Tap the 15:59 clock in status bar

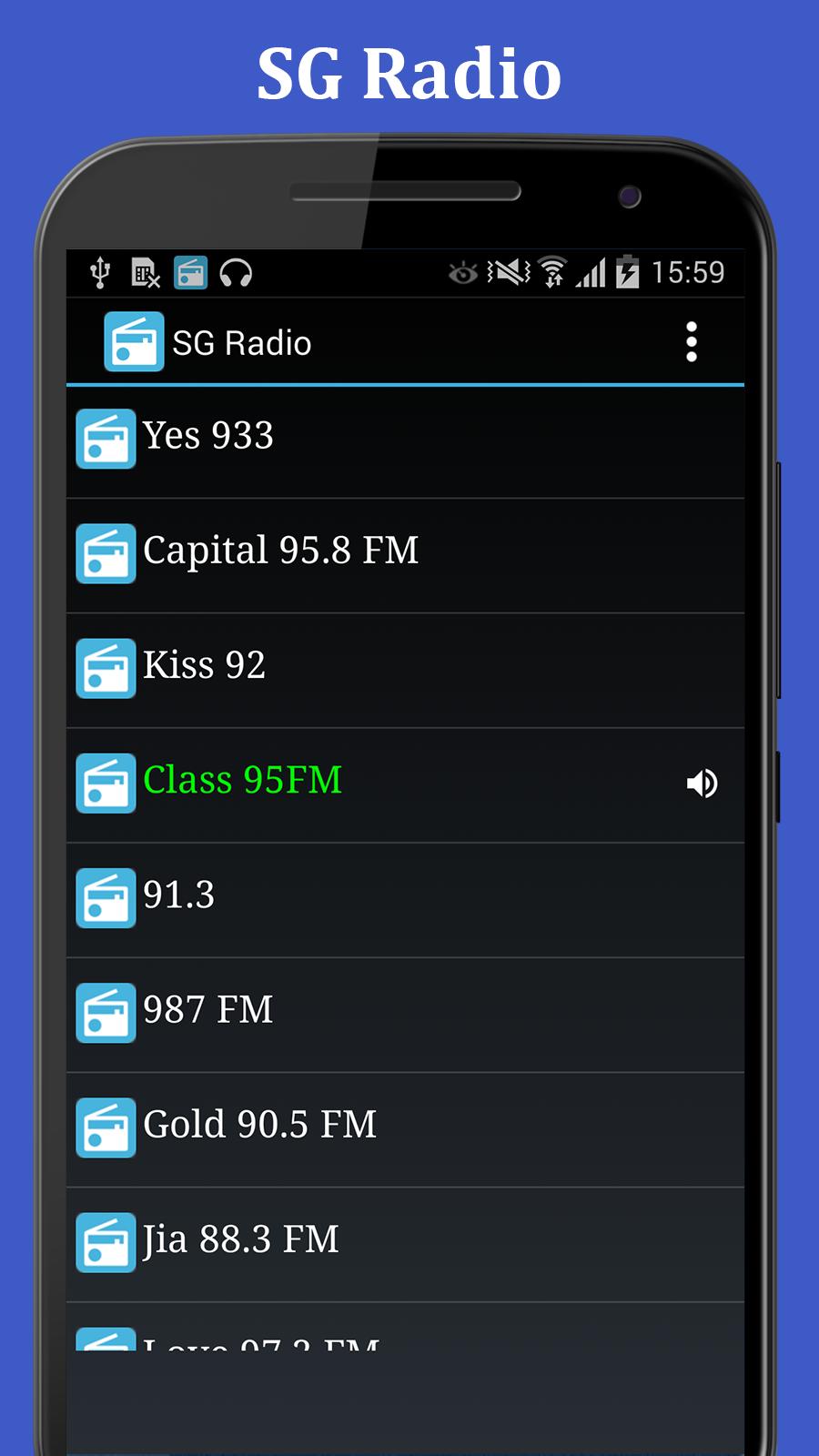[x=688, y=272]
